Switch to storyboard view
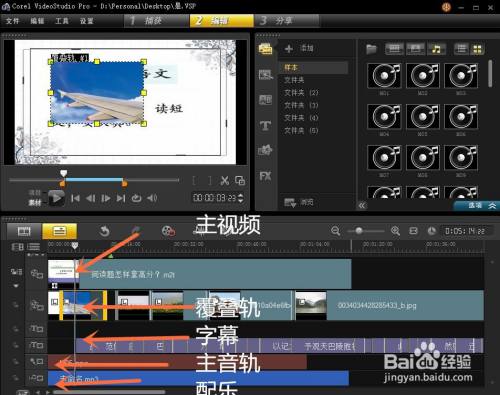 tap(24, 231)
